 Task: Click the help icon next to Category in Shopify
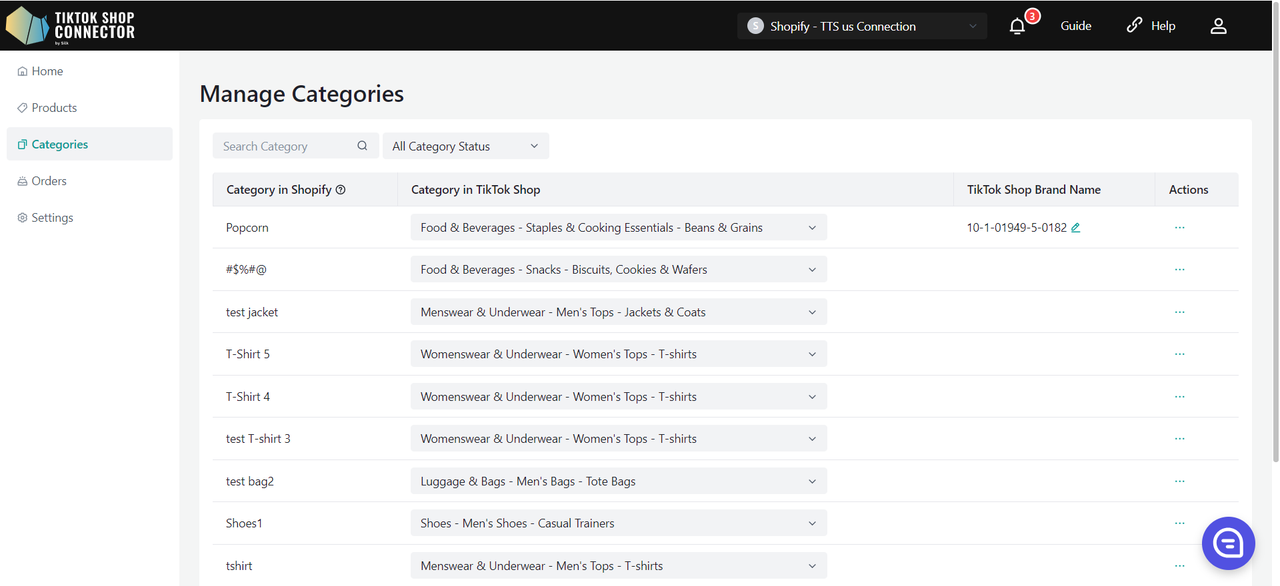tap(341, 190)
